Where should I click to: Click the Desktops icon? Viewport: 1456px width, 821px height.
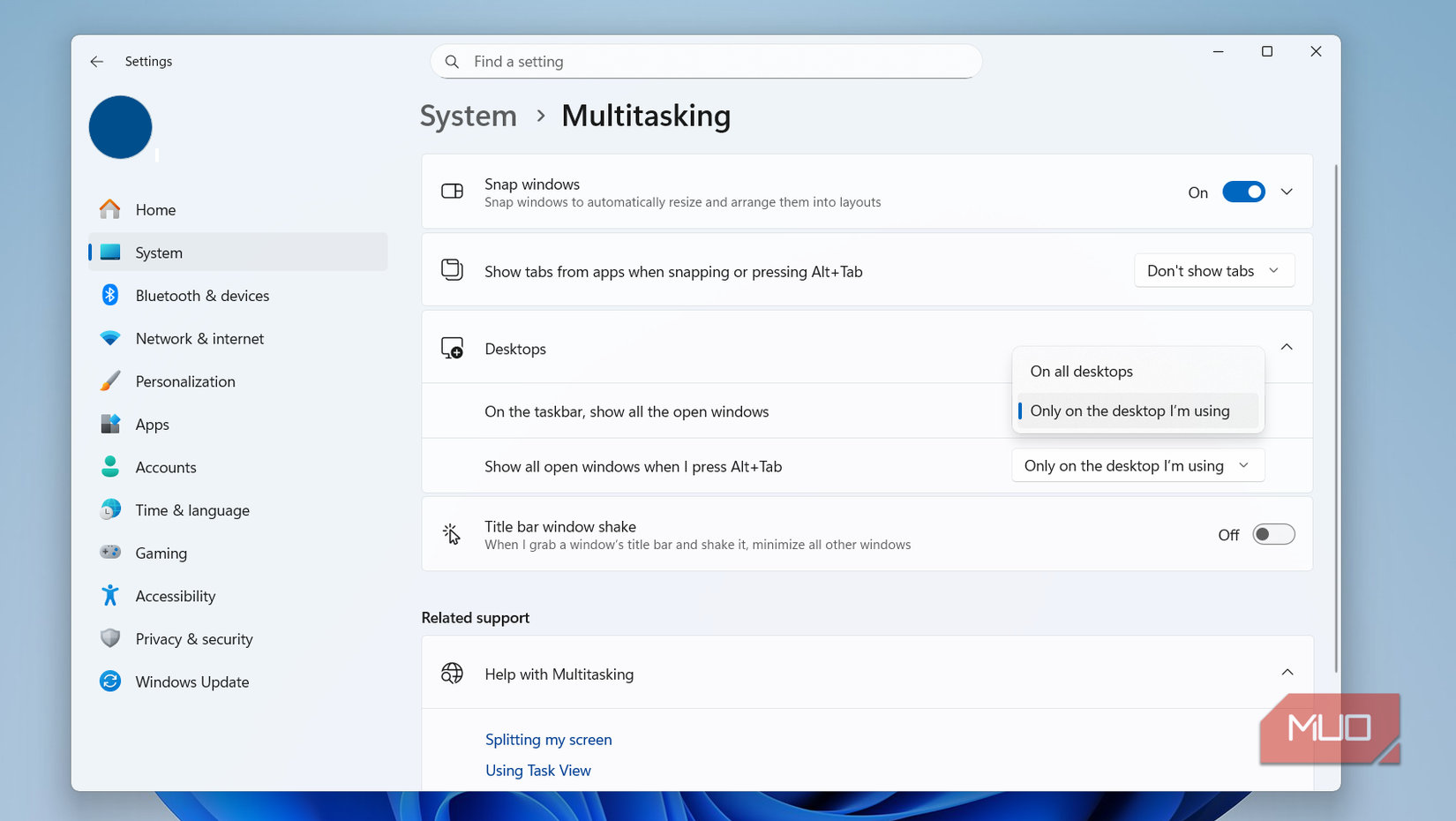pyautogui.click(x=452, y=349)
